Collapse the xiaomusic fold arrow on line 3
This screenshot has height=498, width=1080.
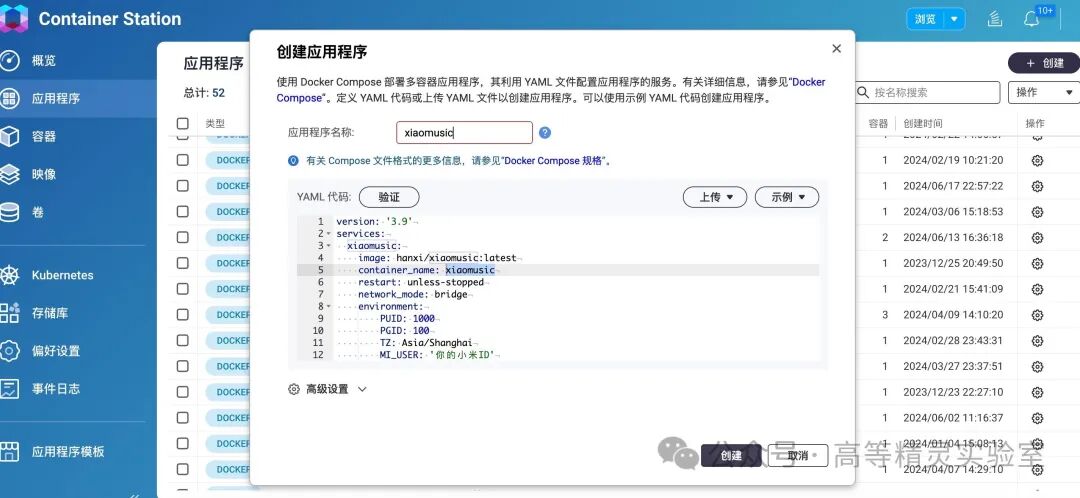(329, 247)
